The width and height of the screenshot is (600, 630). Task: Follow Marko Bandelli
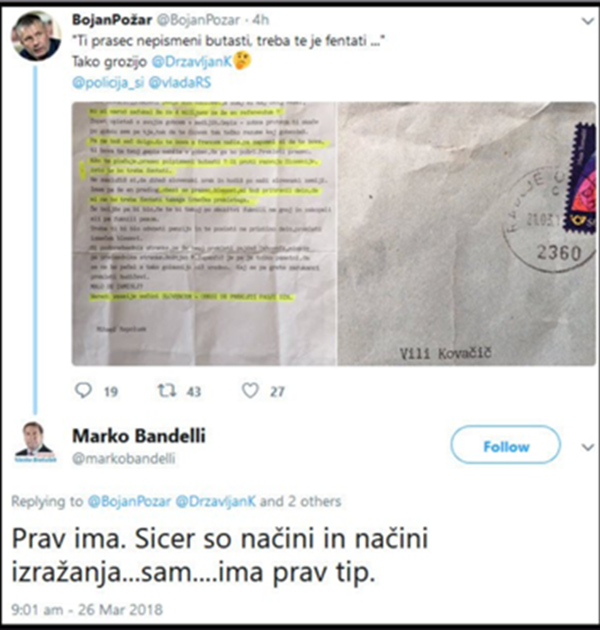click(x=506, y=445)
